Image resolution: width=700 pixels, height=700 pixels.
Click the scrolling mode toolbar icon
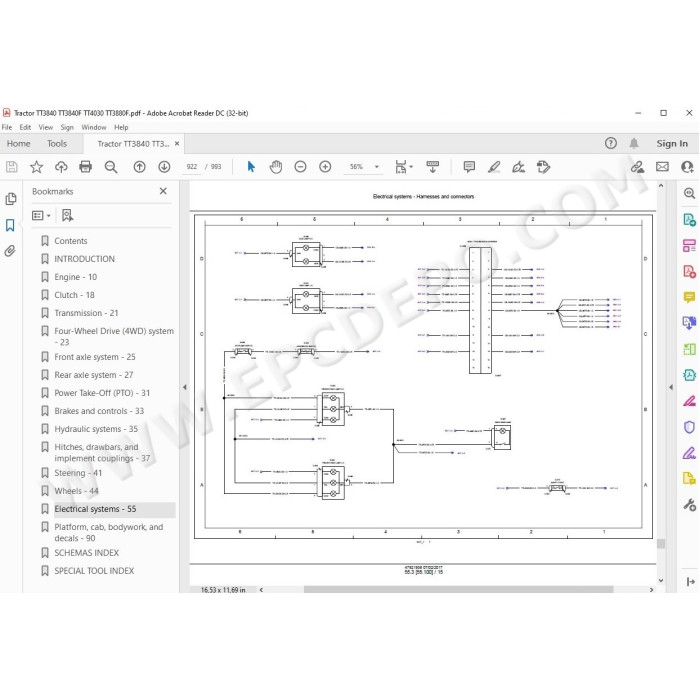click(x=433, y=167)
